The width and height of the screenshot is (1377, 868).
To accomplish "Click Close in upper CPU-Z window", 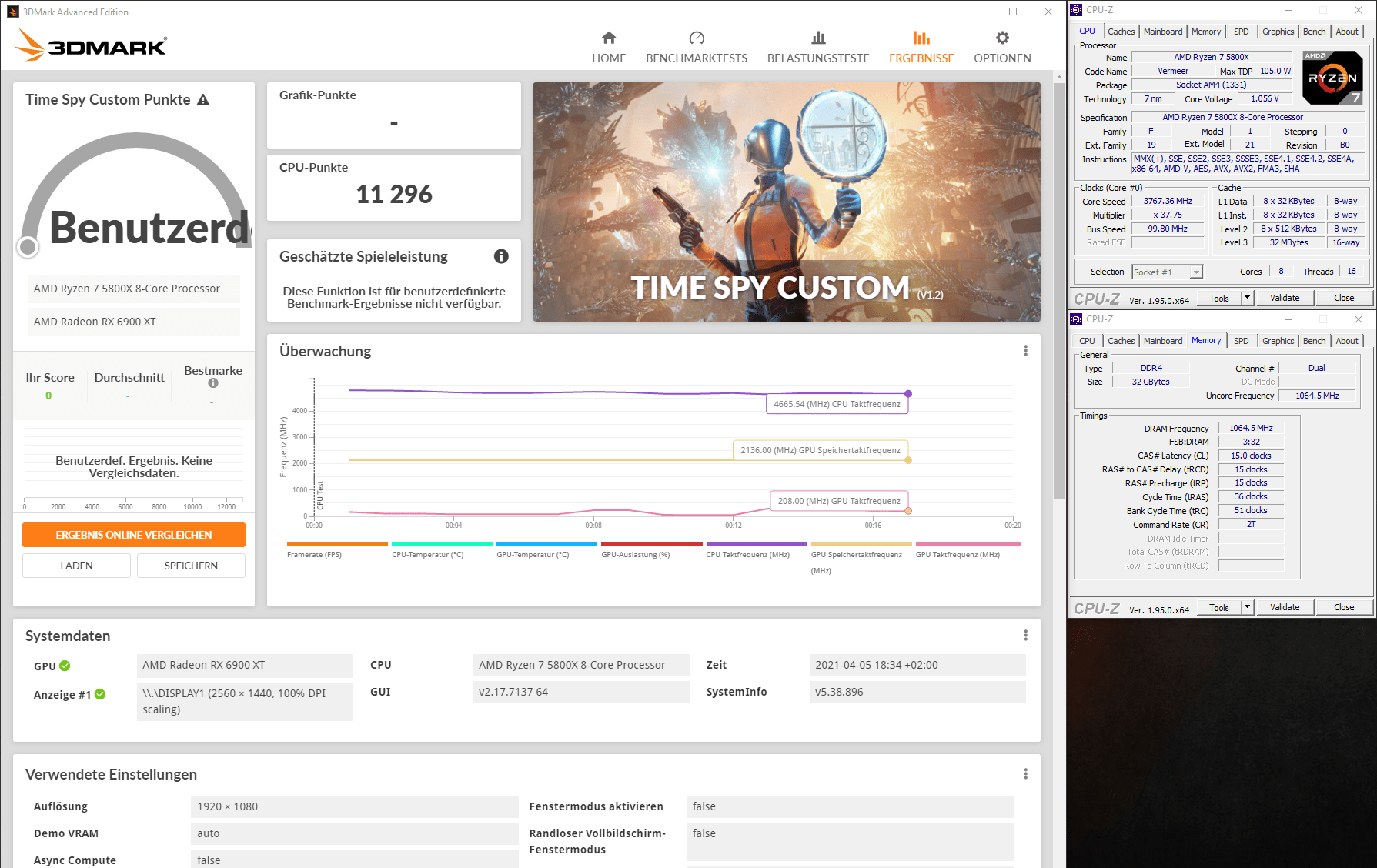I will coord(1344,298).
